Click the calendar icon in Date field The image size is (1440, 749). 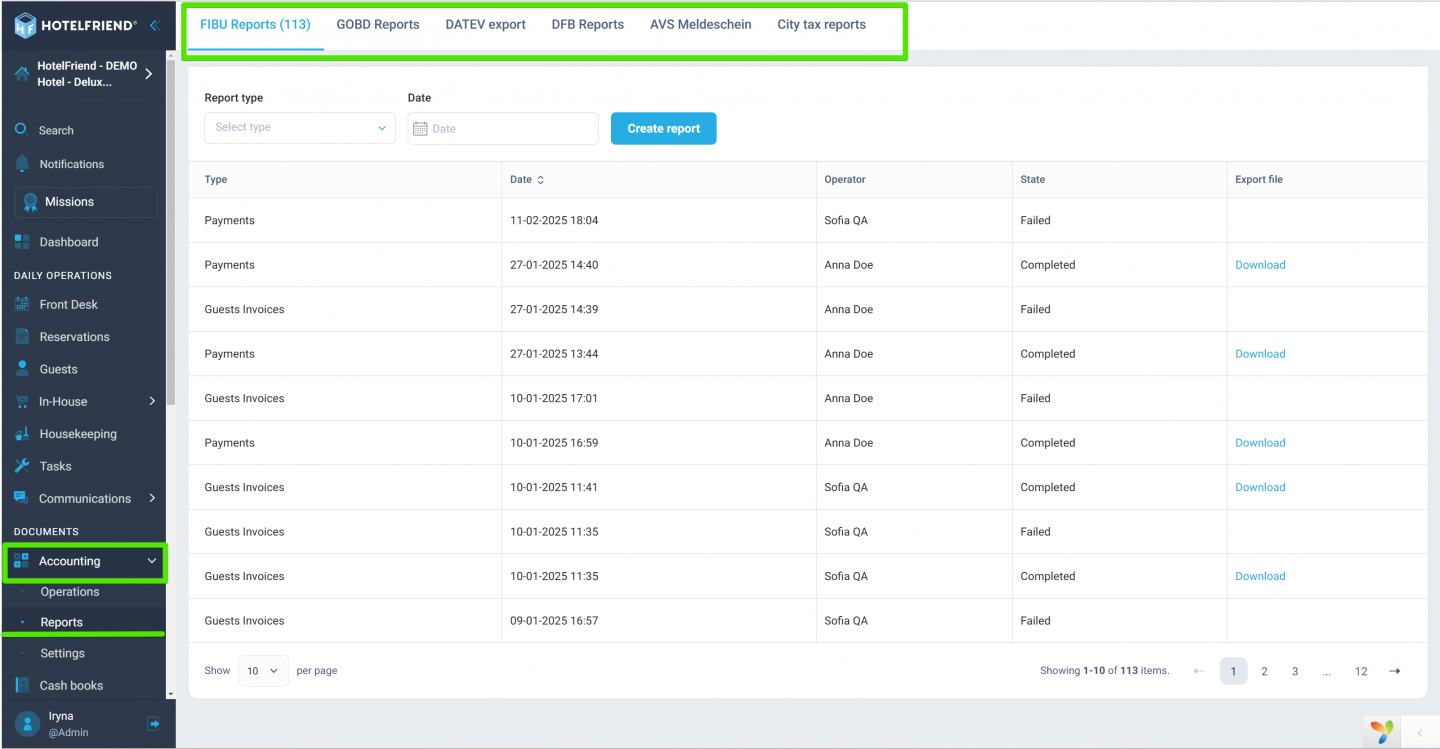(x=420, y=129)
